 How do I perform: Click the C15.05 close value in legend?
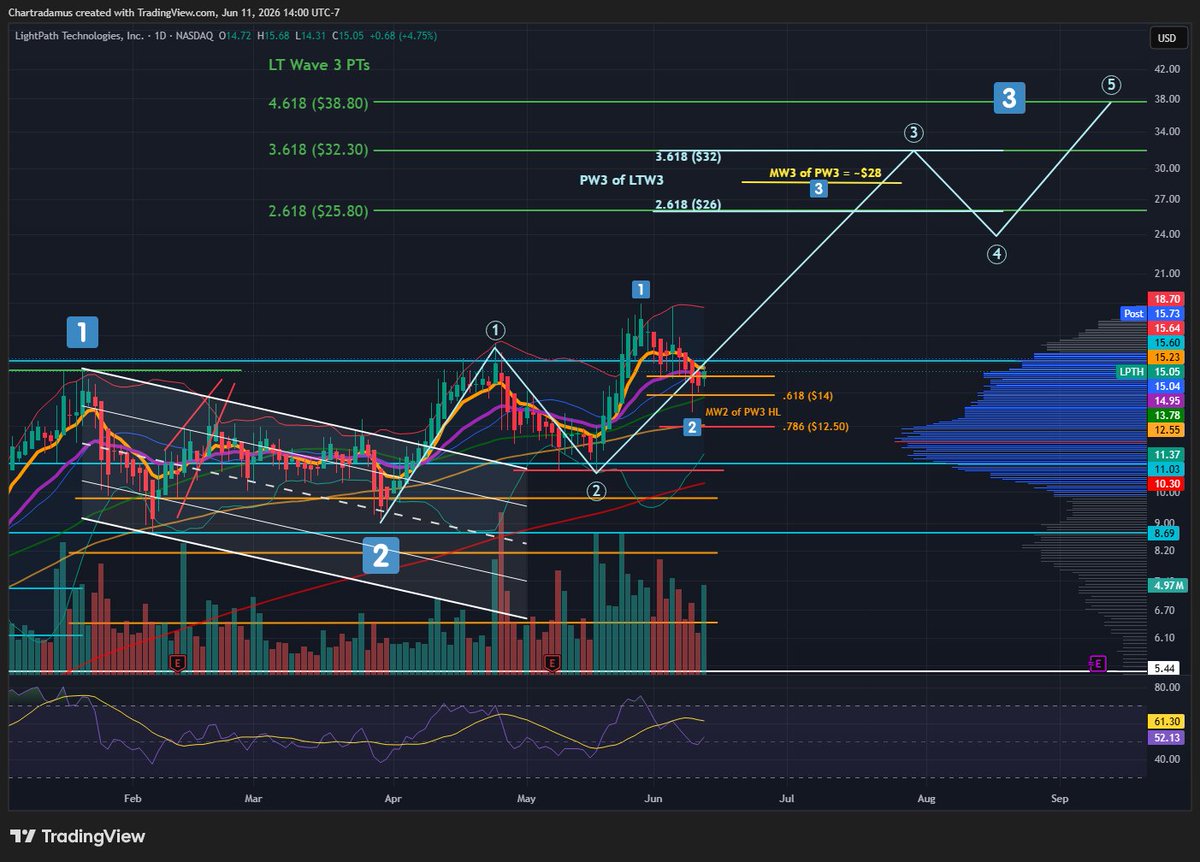(349, 35)
